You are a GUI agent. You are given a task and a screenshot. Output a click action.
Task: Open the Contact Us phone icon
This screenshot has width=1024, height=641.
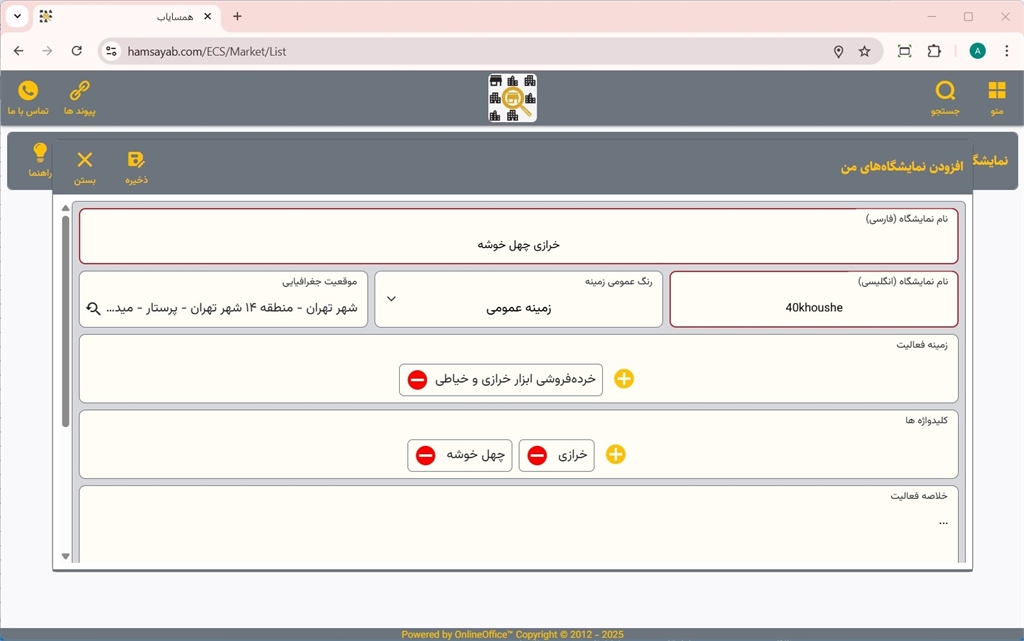pos(28,91)
